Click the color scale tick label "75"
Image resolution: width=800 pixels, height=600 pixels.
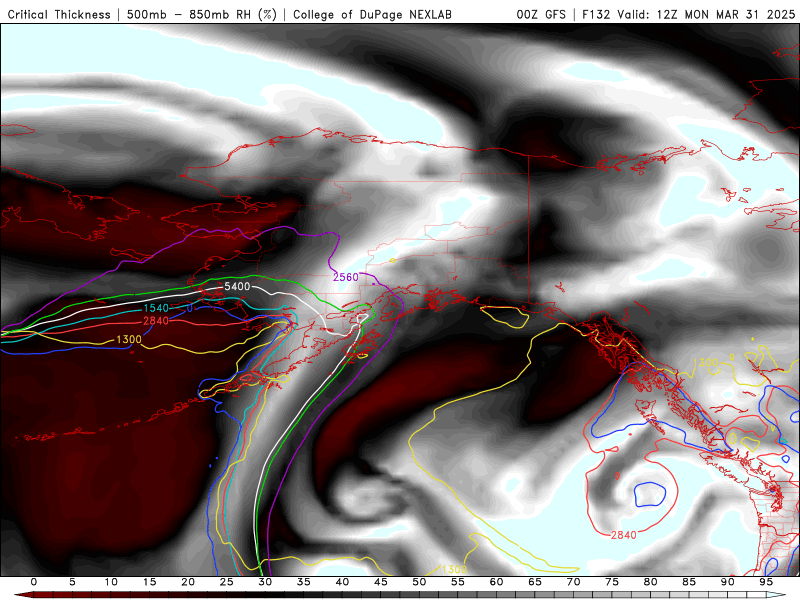click(612, 582)
